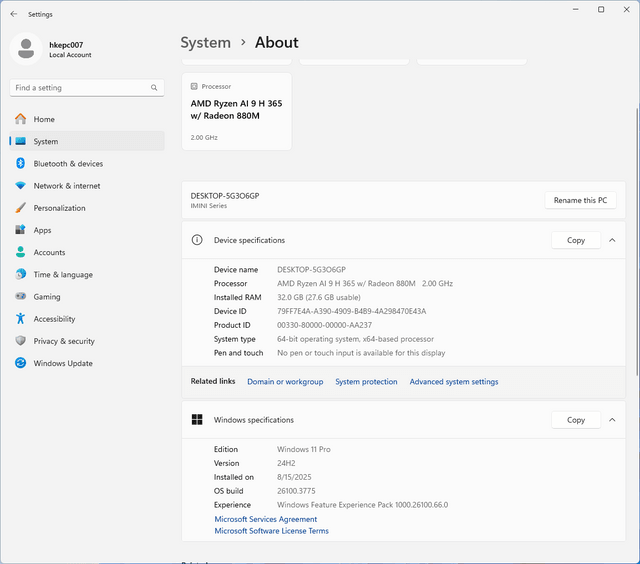Click the Processor chip icon
The width and height of the screenshot is (640, 564).
tap(194, 86)
